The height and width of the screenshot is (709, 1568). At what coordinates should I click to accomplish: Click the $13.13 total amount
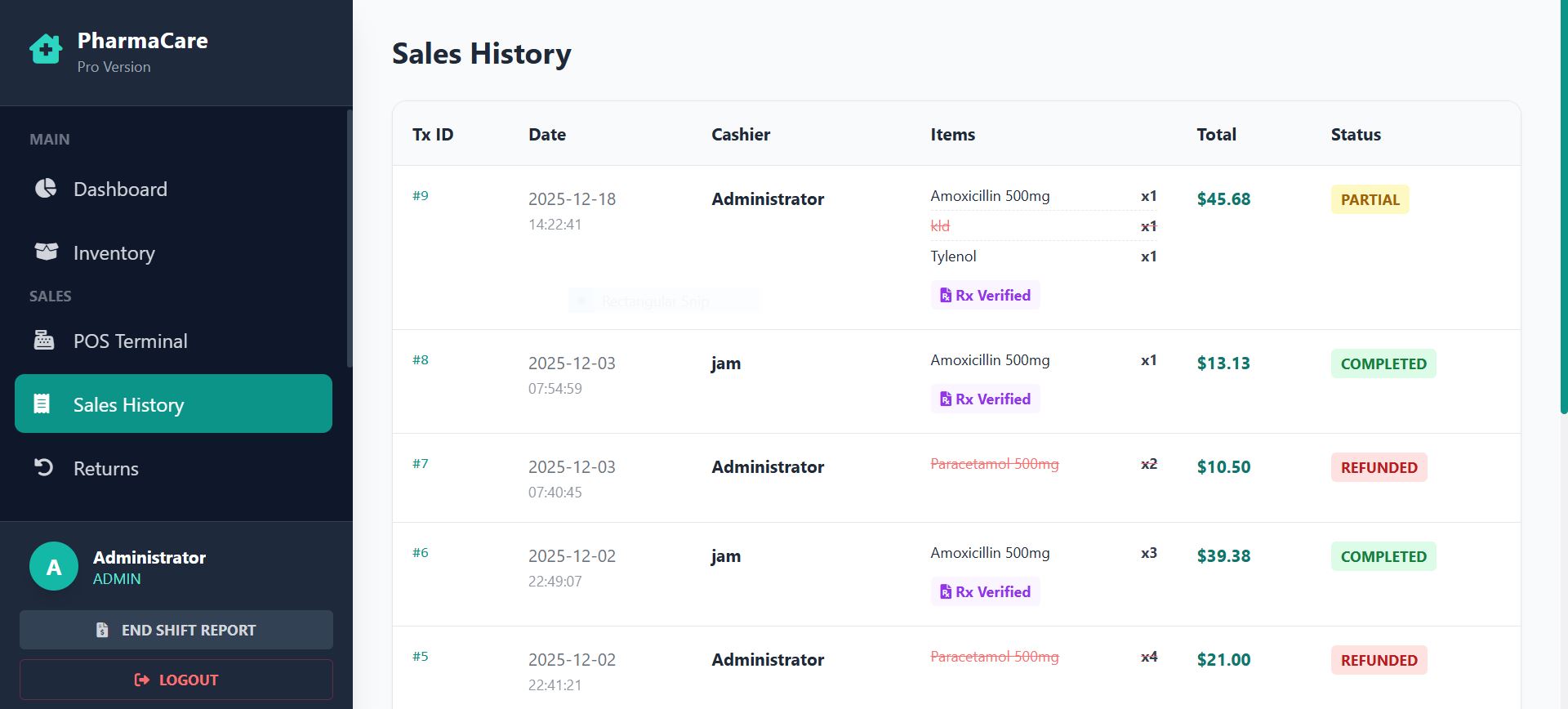(1223, 363)
